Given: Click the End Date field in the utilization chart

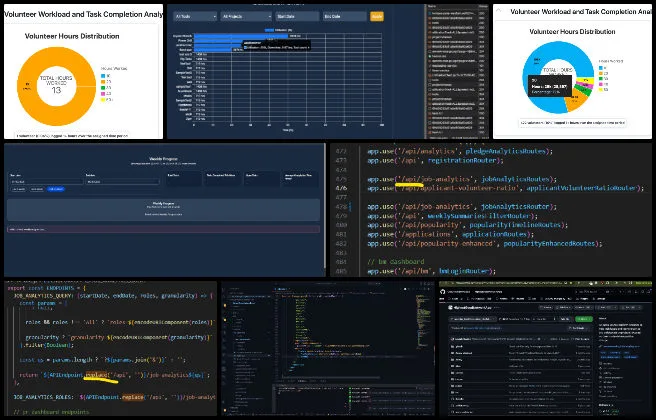Looking at the screenshot, I should pos(345,16).
